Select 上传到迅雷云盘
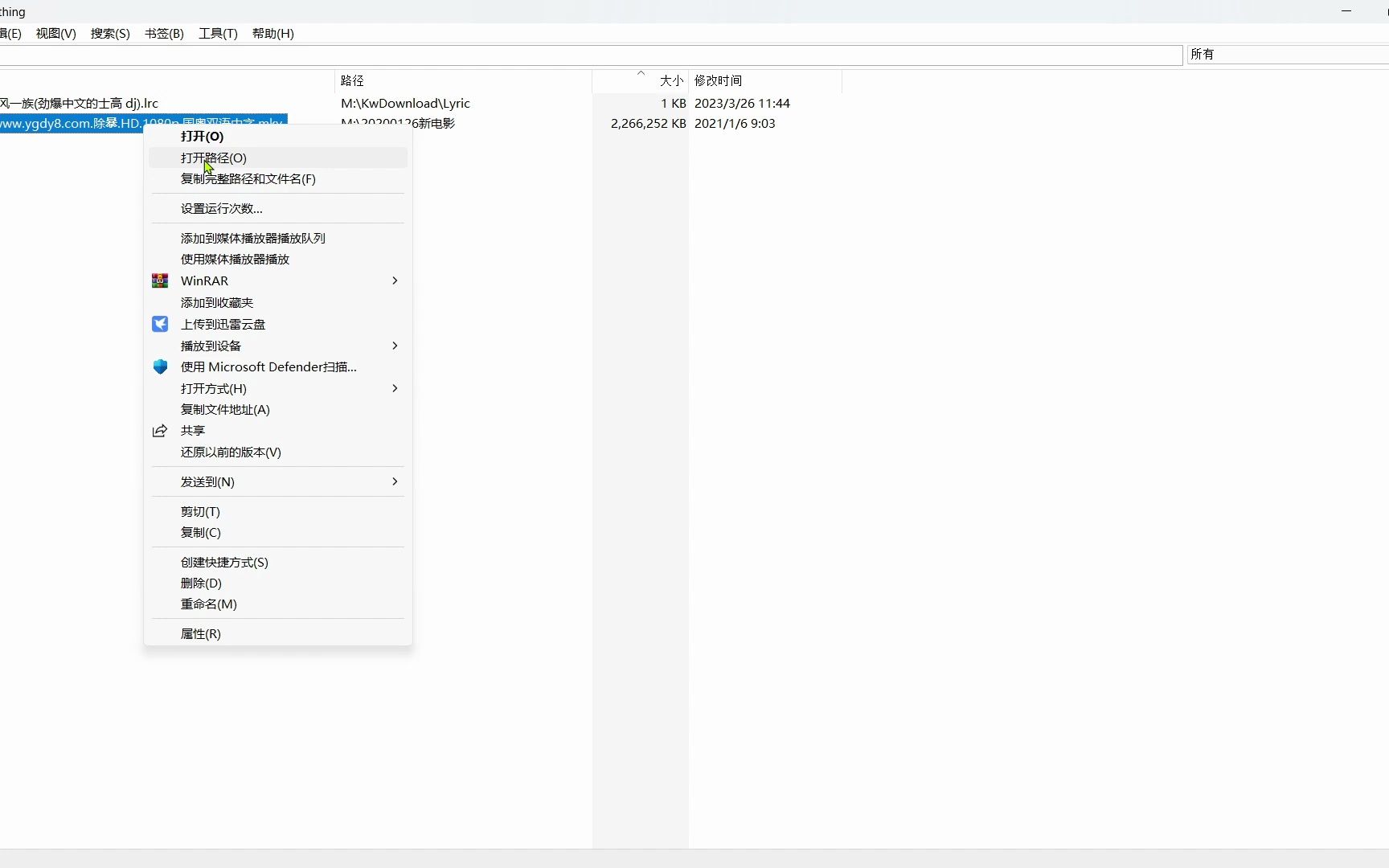 click(278, 324)
